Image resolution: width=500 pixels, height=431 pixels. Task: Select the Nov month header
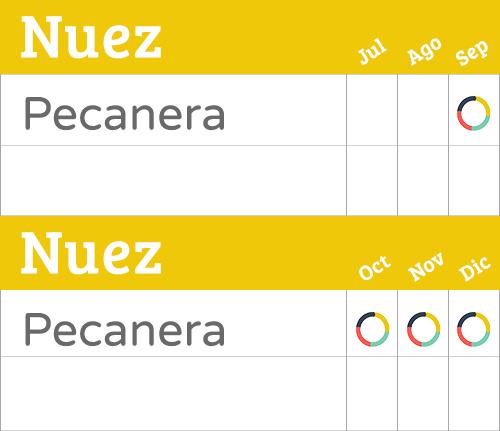click(x=426, y=267)
